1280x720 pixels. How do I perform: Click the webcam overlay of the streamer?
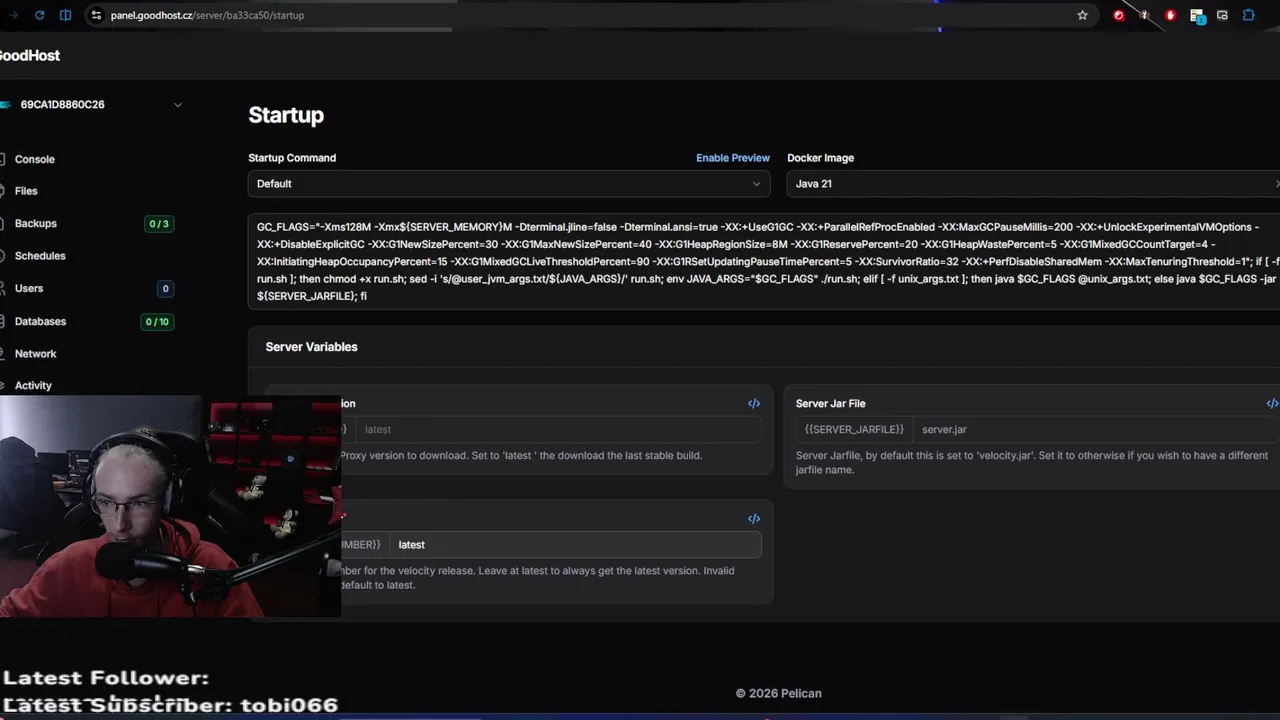pyautogui.click(x=170, y=506)
